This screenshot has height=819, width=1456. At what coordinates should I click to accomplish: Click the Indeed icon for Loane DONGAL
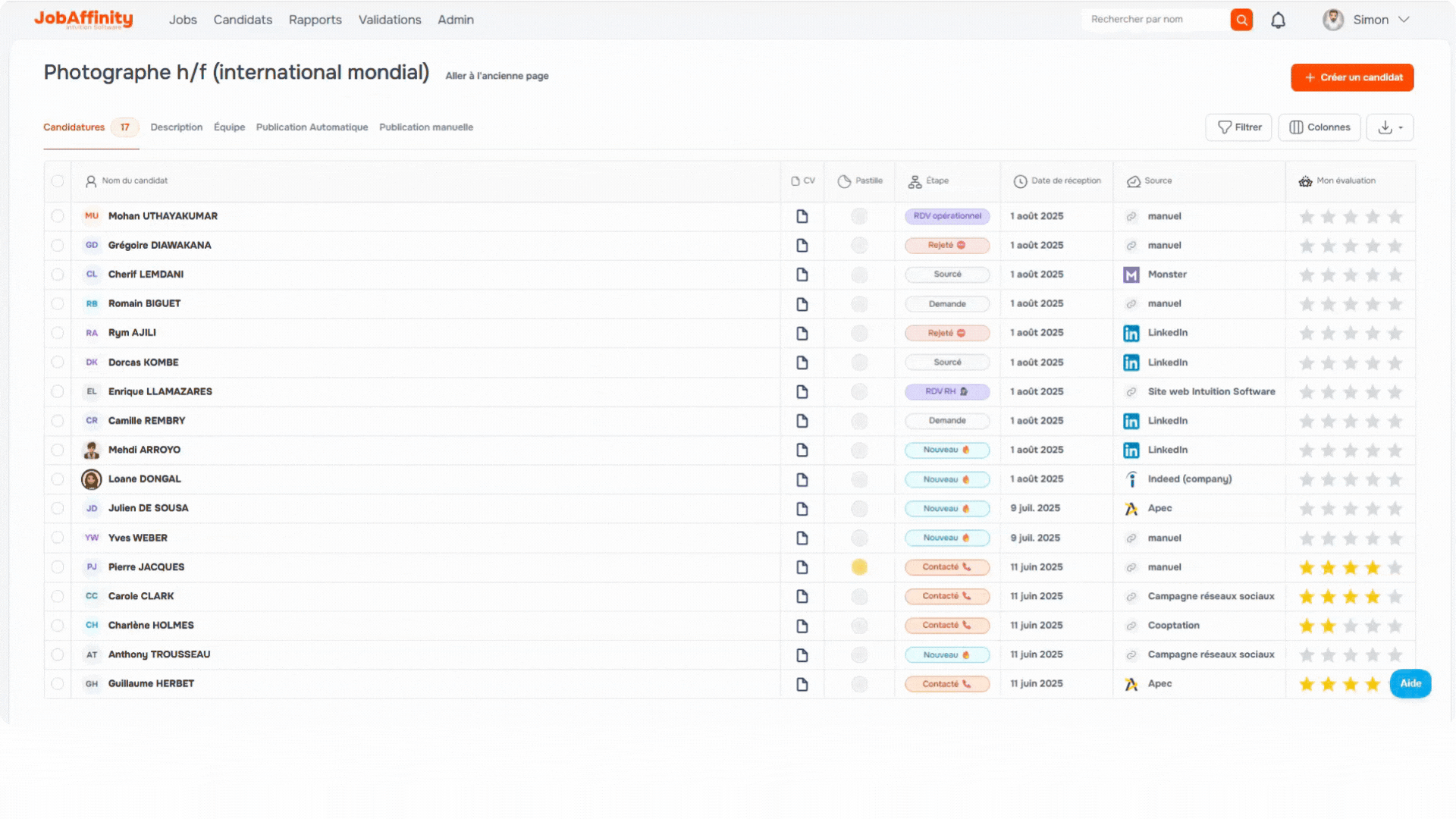point(1131,480)
